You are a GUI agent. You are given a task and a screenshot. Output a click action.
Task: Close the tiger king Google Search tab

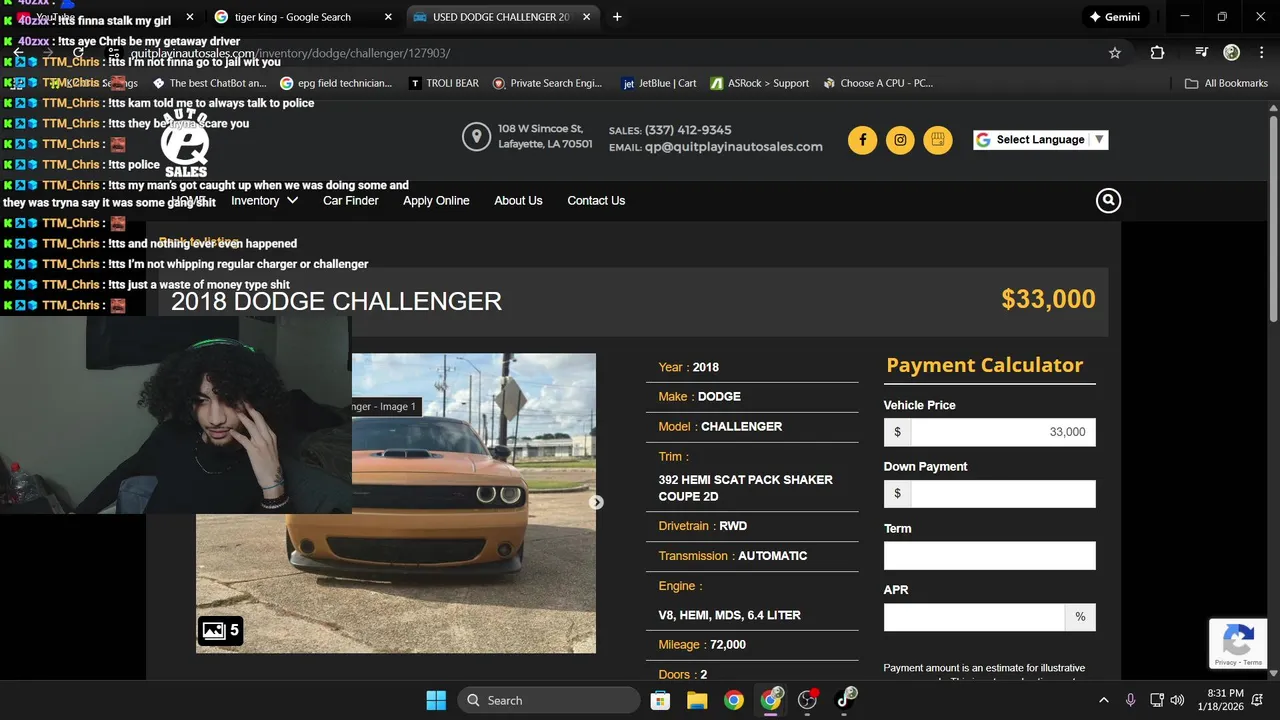[x=387, y=17]
